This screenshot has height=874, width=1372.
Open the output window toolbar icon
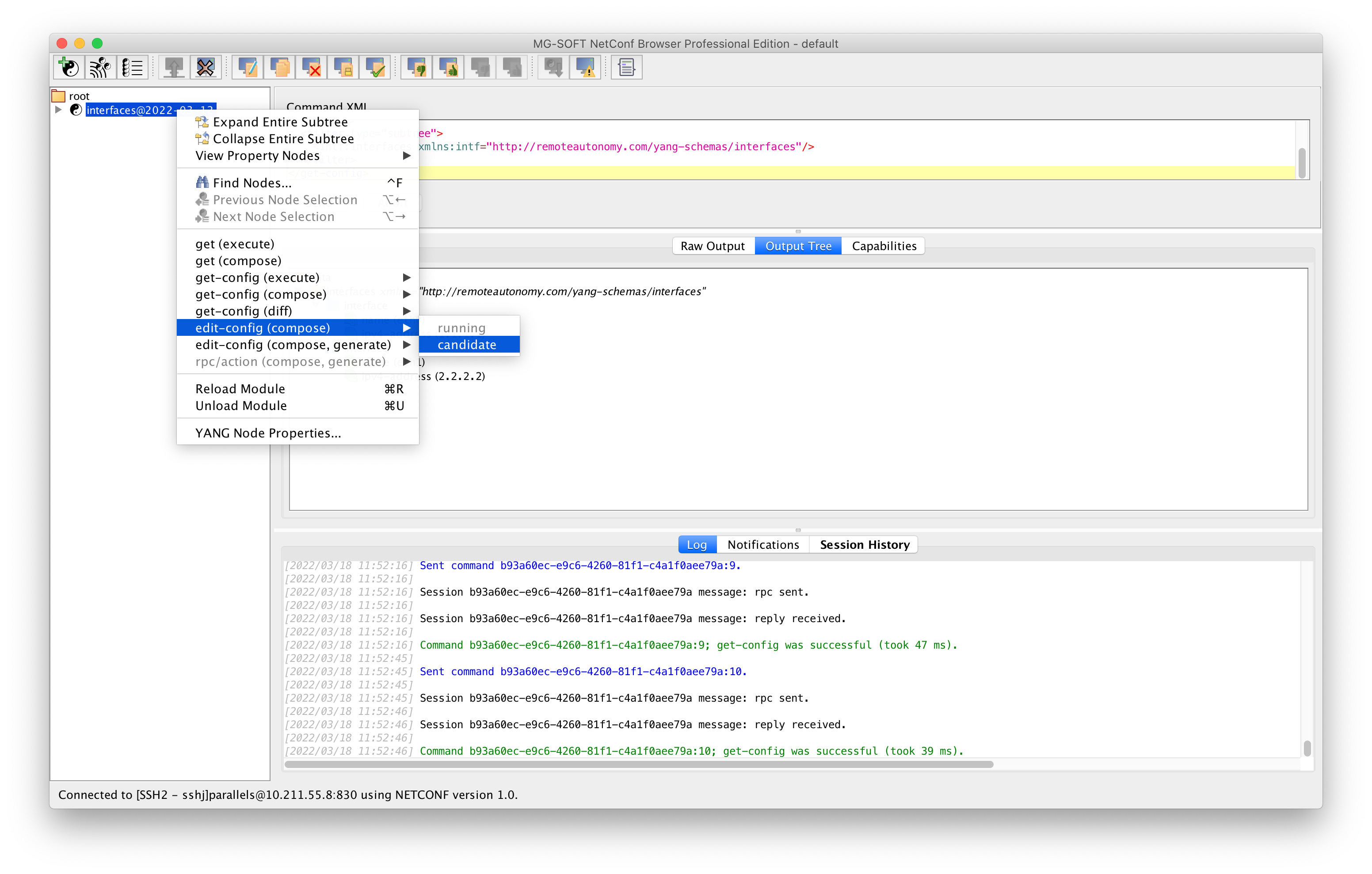626,67
